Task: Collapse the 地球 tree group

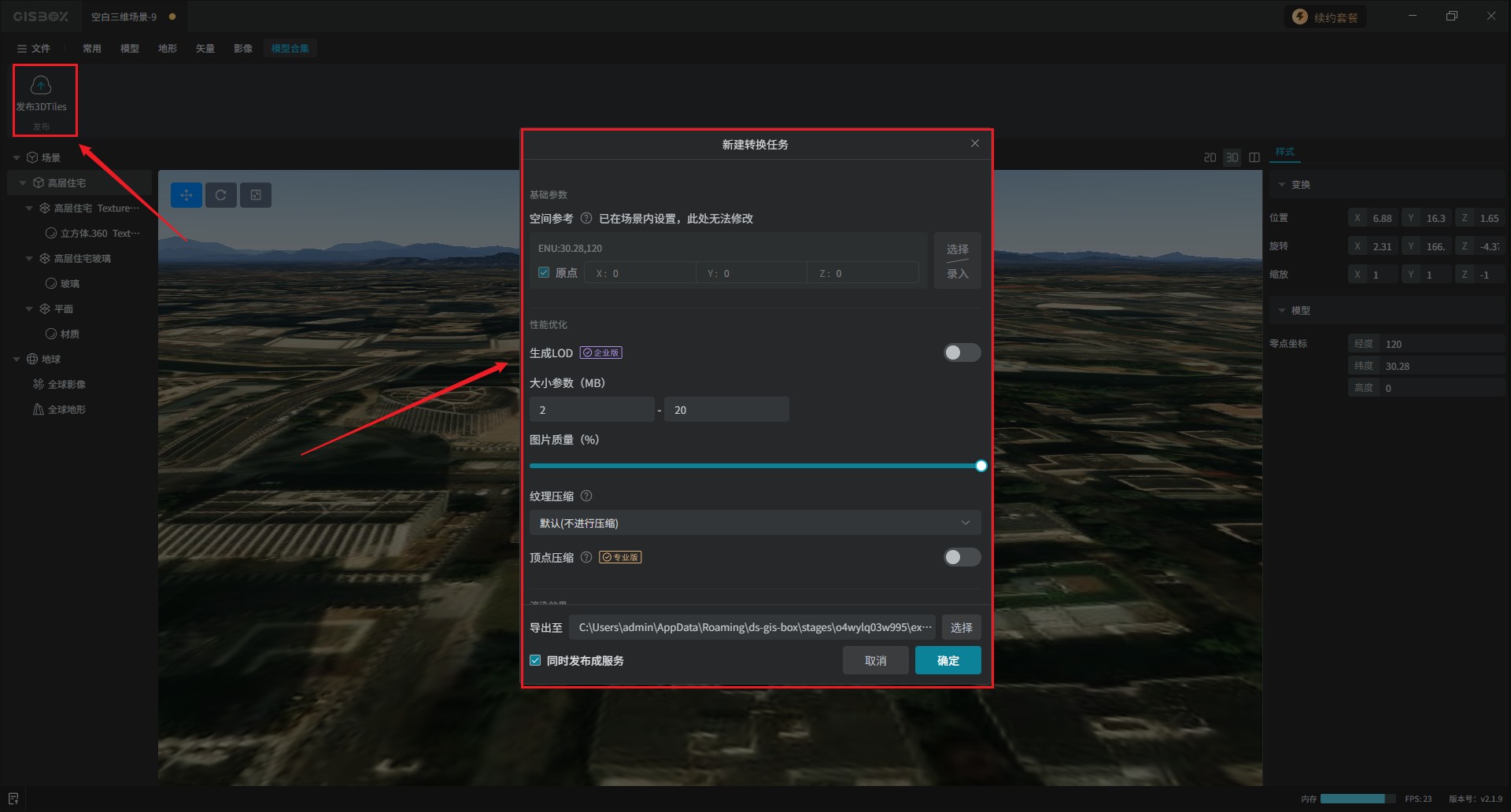Action: [17, 360]
